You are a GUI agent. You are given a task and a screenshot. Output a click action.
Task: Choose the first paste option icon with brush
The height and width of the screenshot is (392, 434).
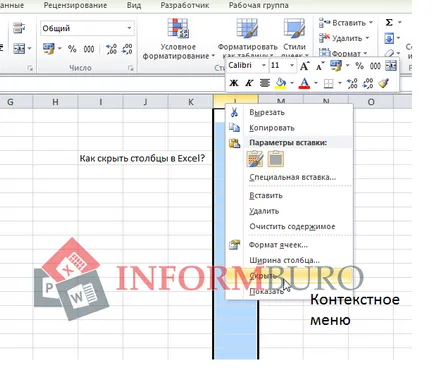(x=255, y=159)
